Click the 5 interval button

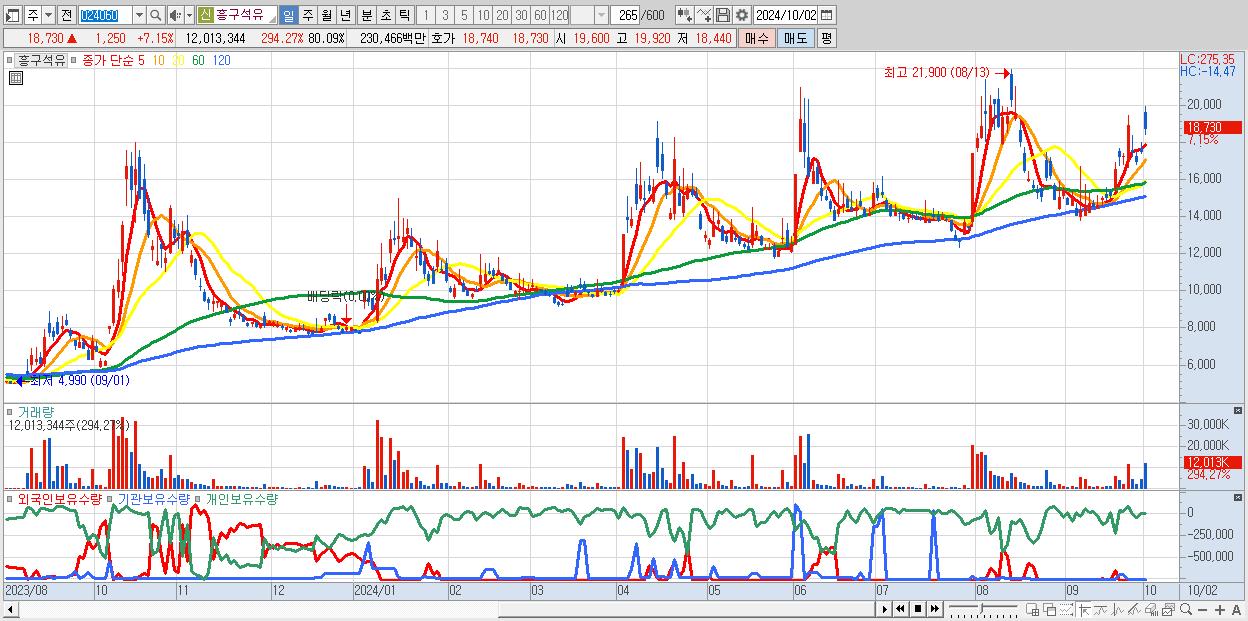point(464,15)
